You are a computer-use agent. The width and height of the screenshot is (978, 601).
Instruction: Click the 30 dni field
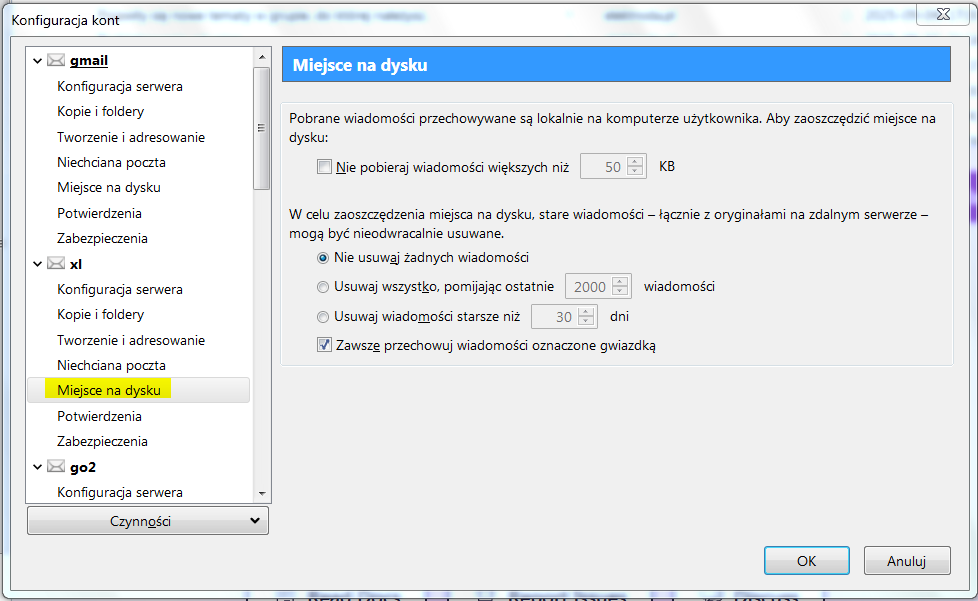[x=554, y=317]
